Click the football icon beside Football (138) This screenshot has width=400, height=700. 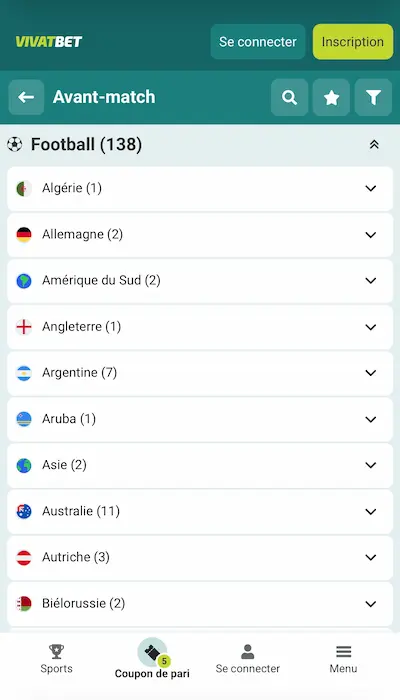15,144
